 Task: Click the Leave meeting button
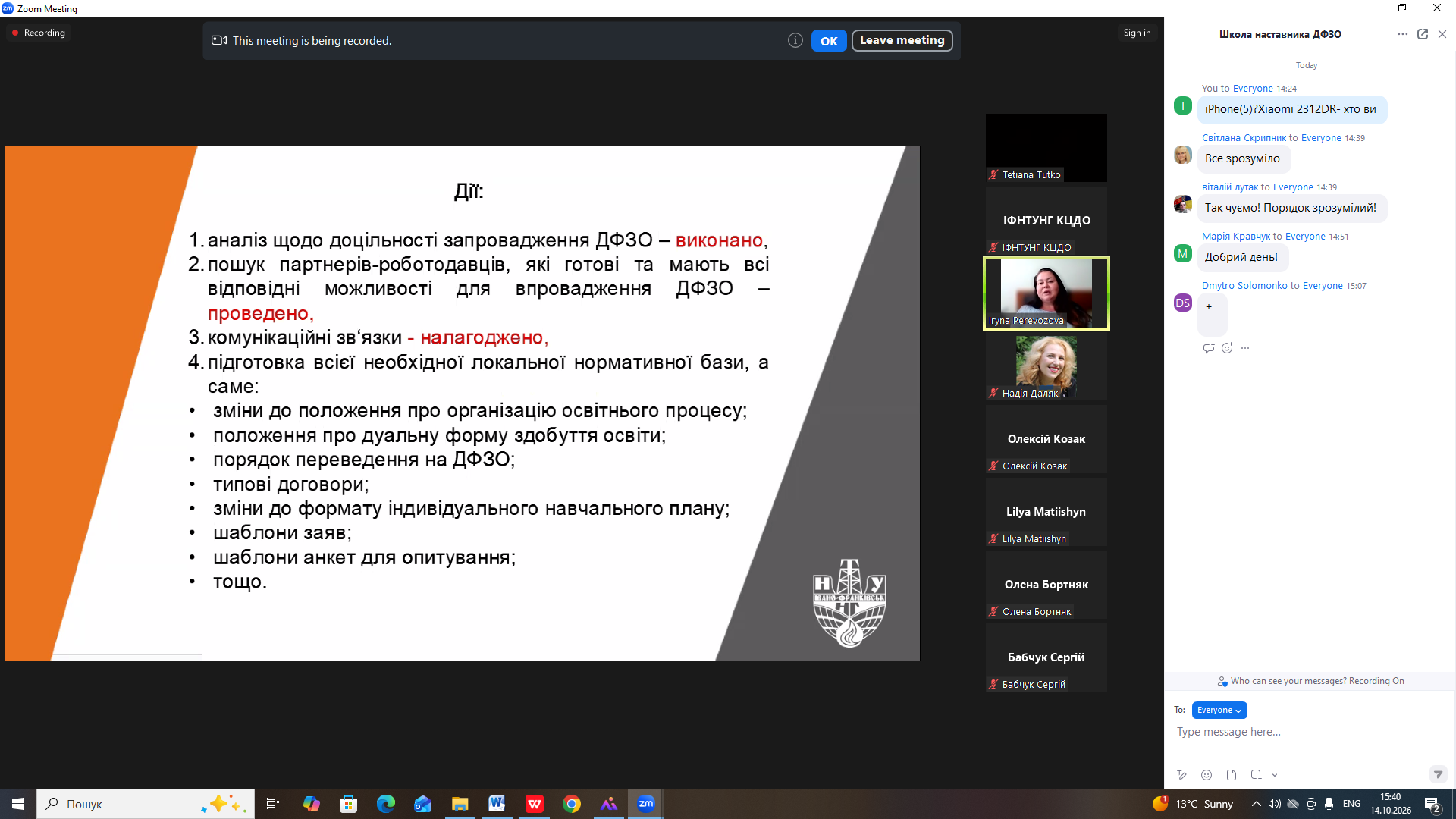point(902,40)
